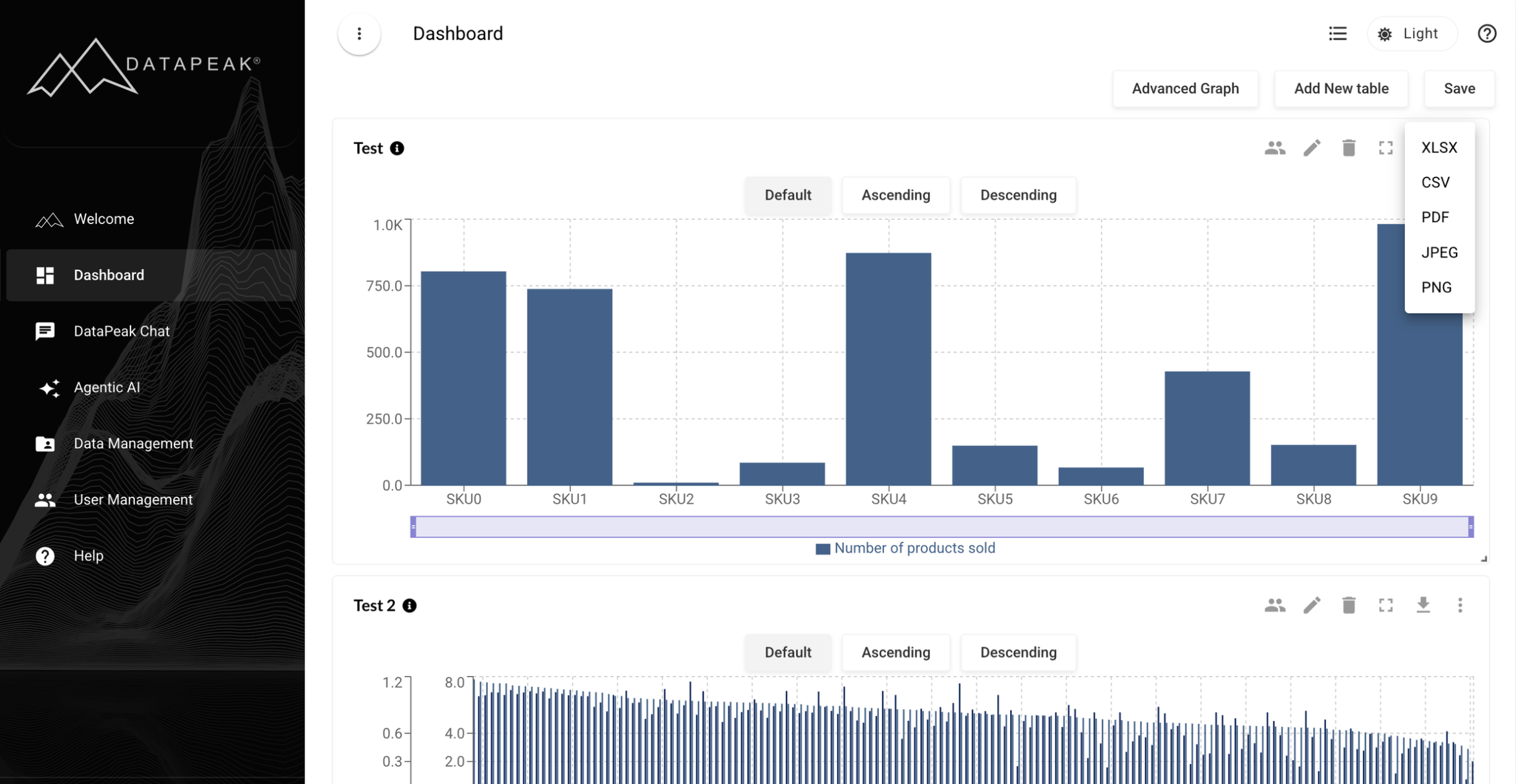This screenshot has height=784, width=1516.
Task: Edit the Test 2 chart with pencil icon
Action: [x=1312, y=605]
